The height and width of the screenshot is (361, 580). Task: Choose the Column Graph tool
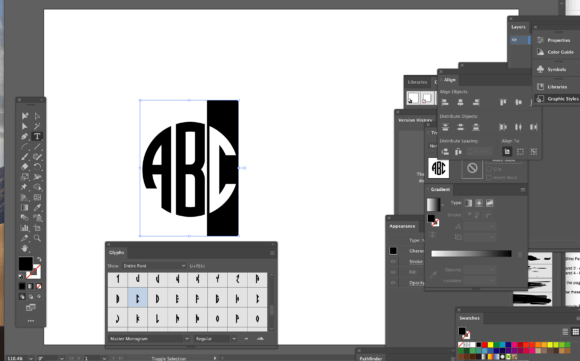pyautogui.click(x=25, y=228)
